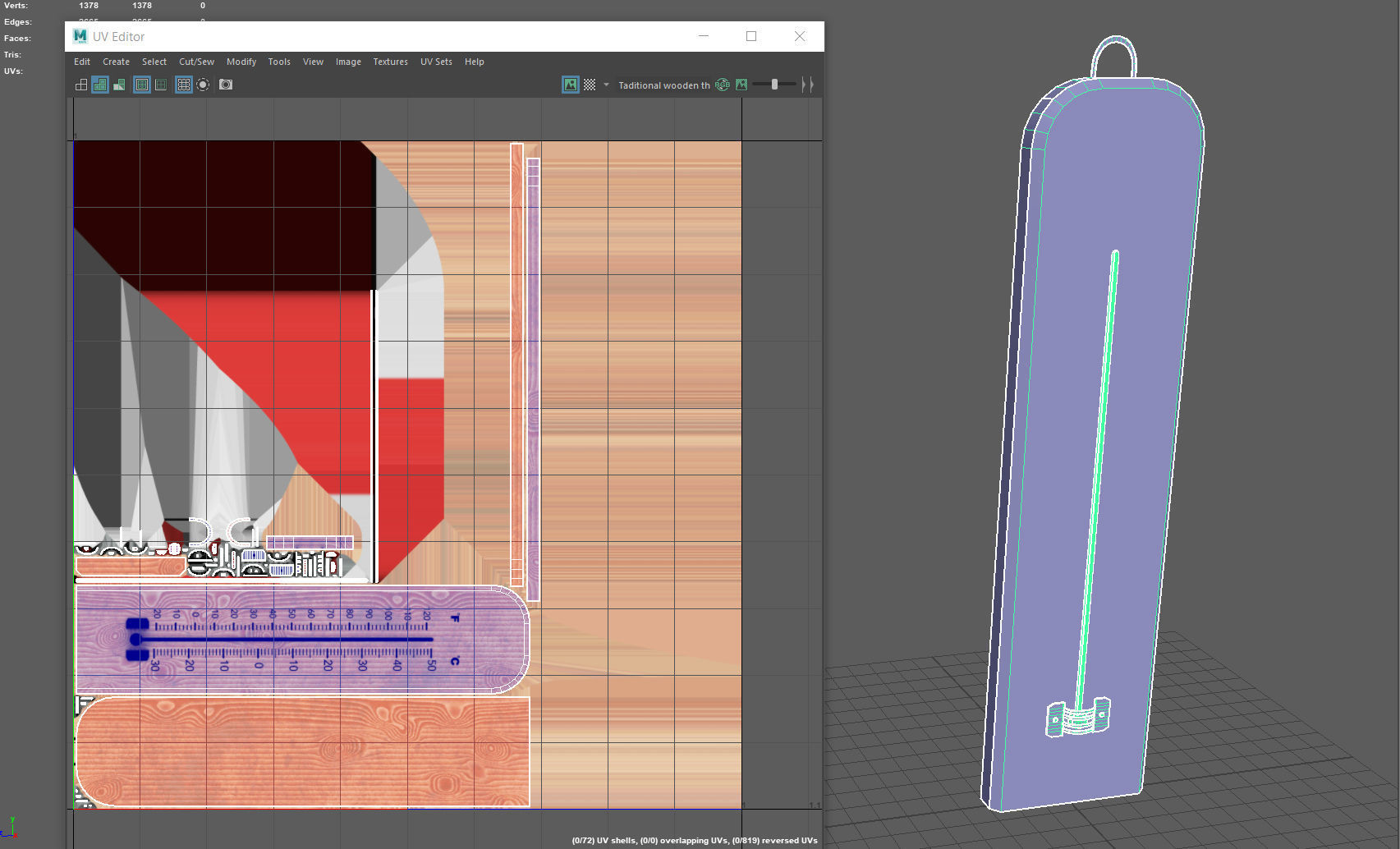
Task: Close the UV Editor window
Action: [800, 36]
